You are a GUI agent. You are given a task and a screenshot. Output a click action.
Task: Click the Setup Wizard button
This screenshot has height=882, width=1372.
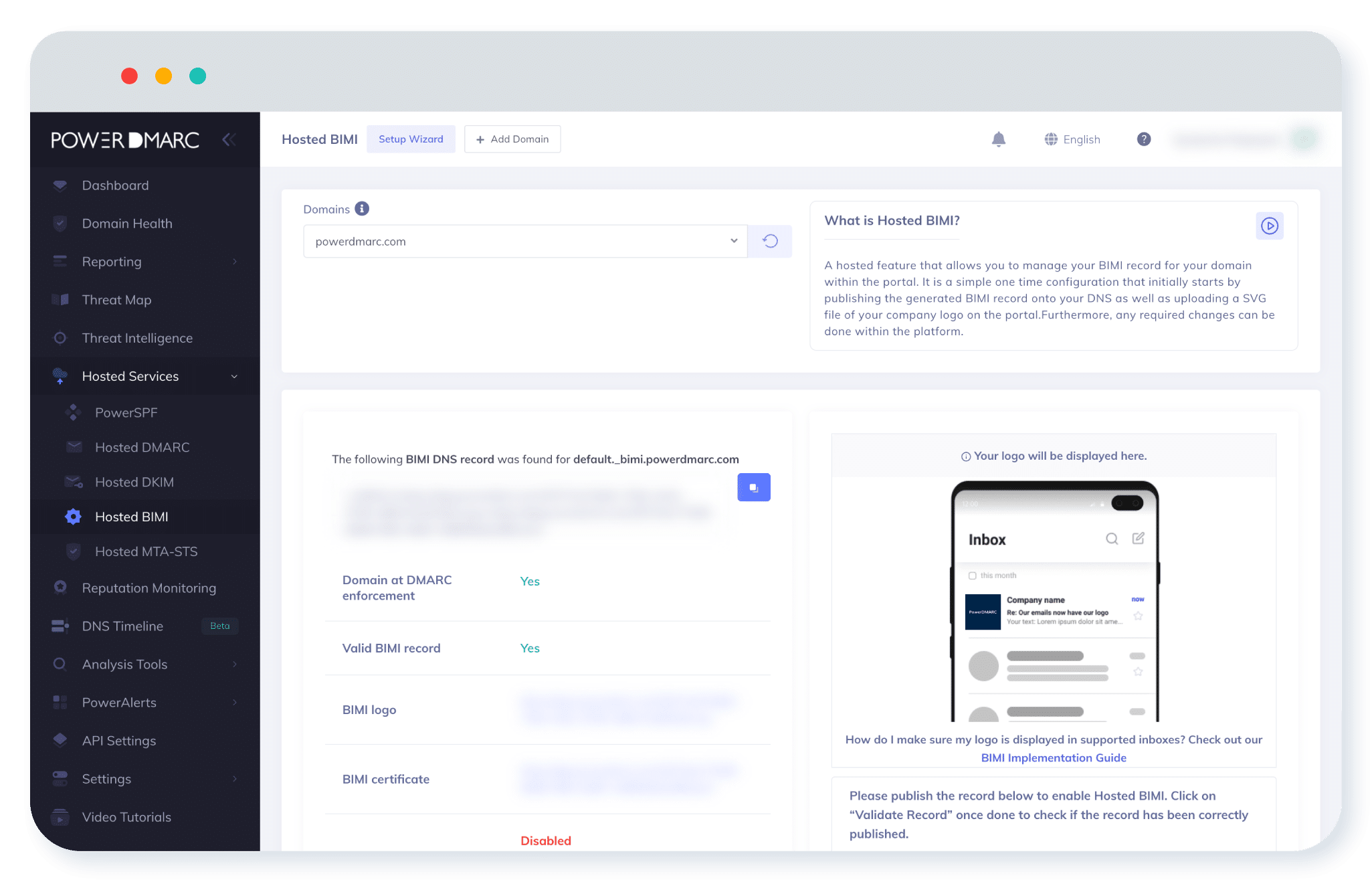point(411,139)
